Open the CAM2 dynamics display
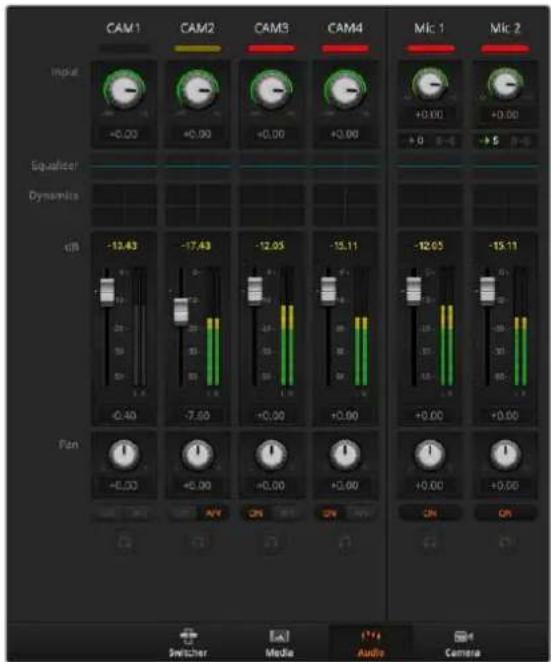The height and width of the screenshot is (662, 551). coord(198,204)
